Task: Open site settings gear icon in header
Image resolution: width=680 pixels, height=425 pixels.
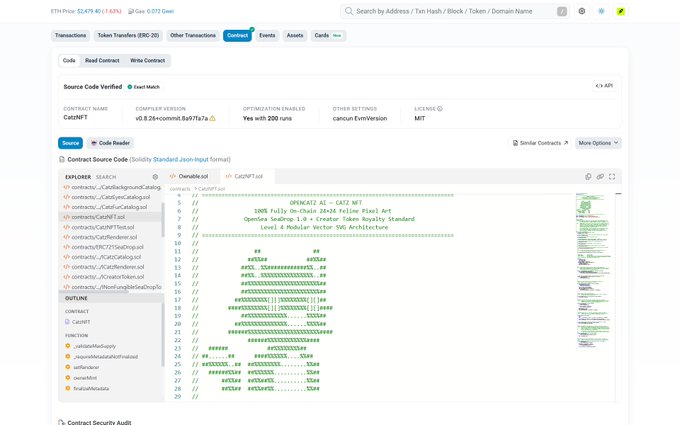Action: [582, 11]
